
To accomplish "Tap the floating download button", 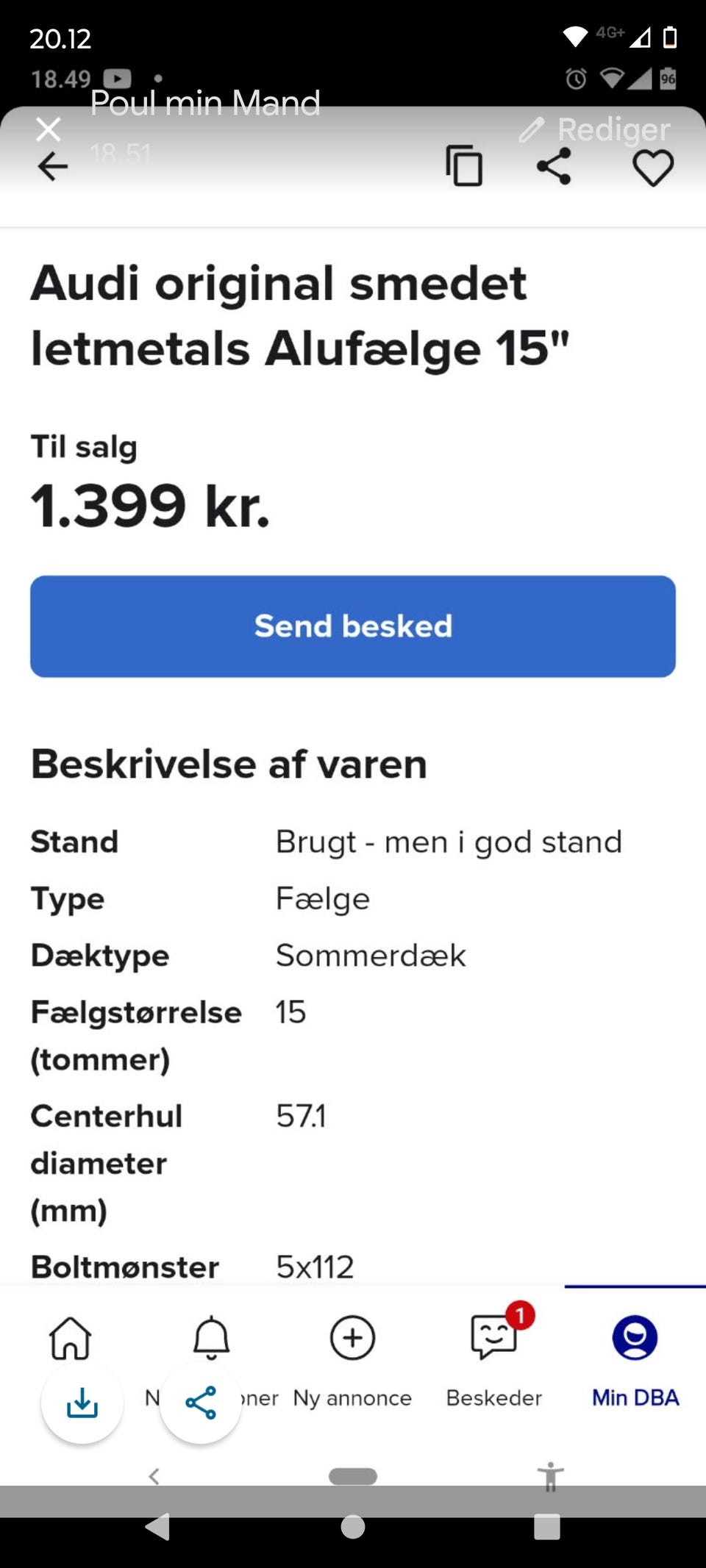I will [82, 1403].
